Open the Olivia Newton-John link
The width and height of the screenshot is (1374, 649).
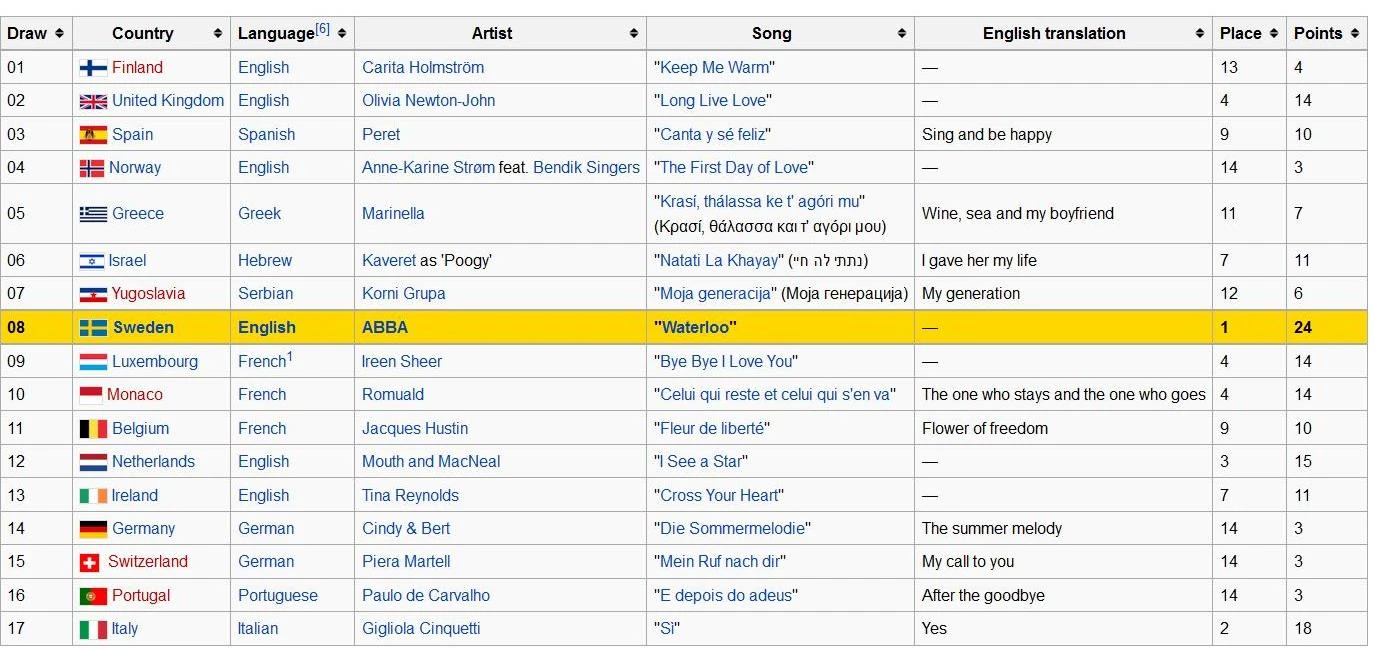pyautogui.click(x=428, y=101)
